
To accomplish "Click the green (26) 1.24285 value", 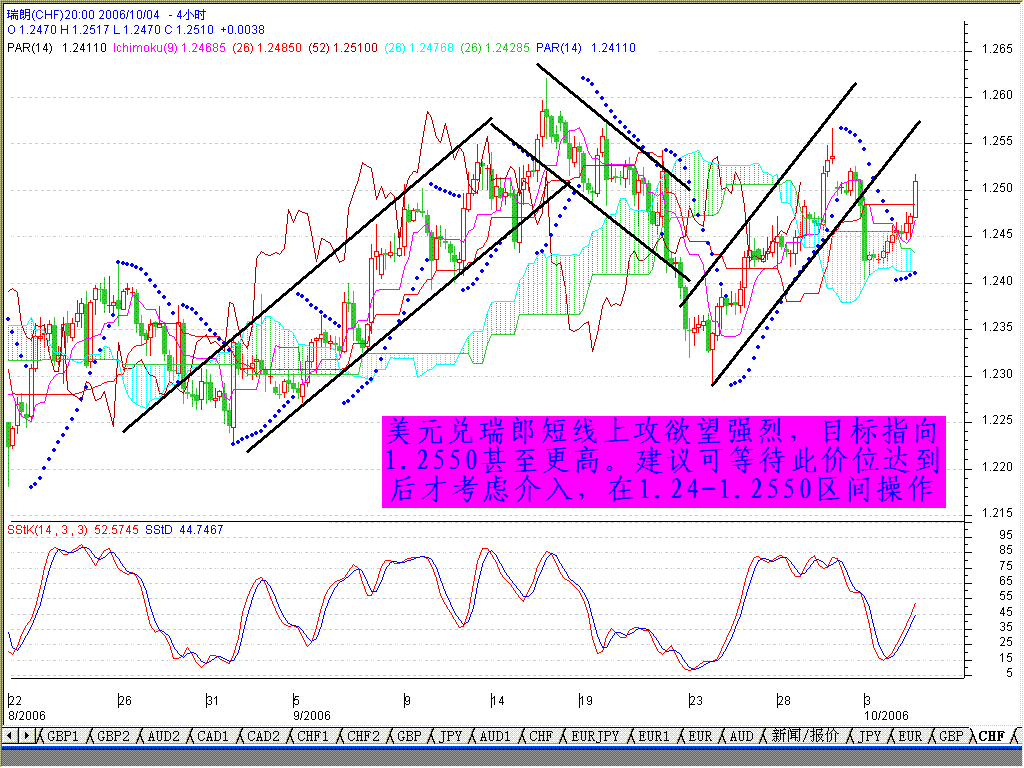I will pos(494,48).
